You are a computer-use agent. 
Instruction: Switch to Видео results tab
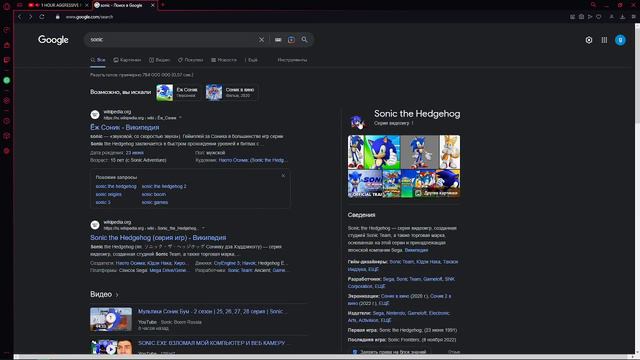[x=160, y=60]
